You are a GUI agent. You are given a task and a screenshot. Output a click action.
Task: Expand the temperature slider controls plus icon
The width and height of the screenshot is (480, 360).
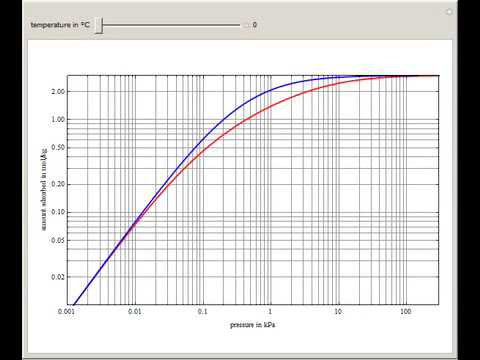[246, 25]
